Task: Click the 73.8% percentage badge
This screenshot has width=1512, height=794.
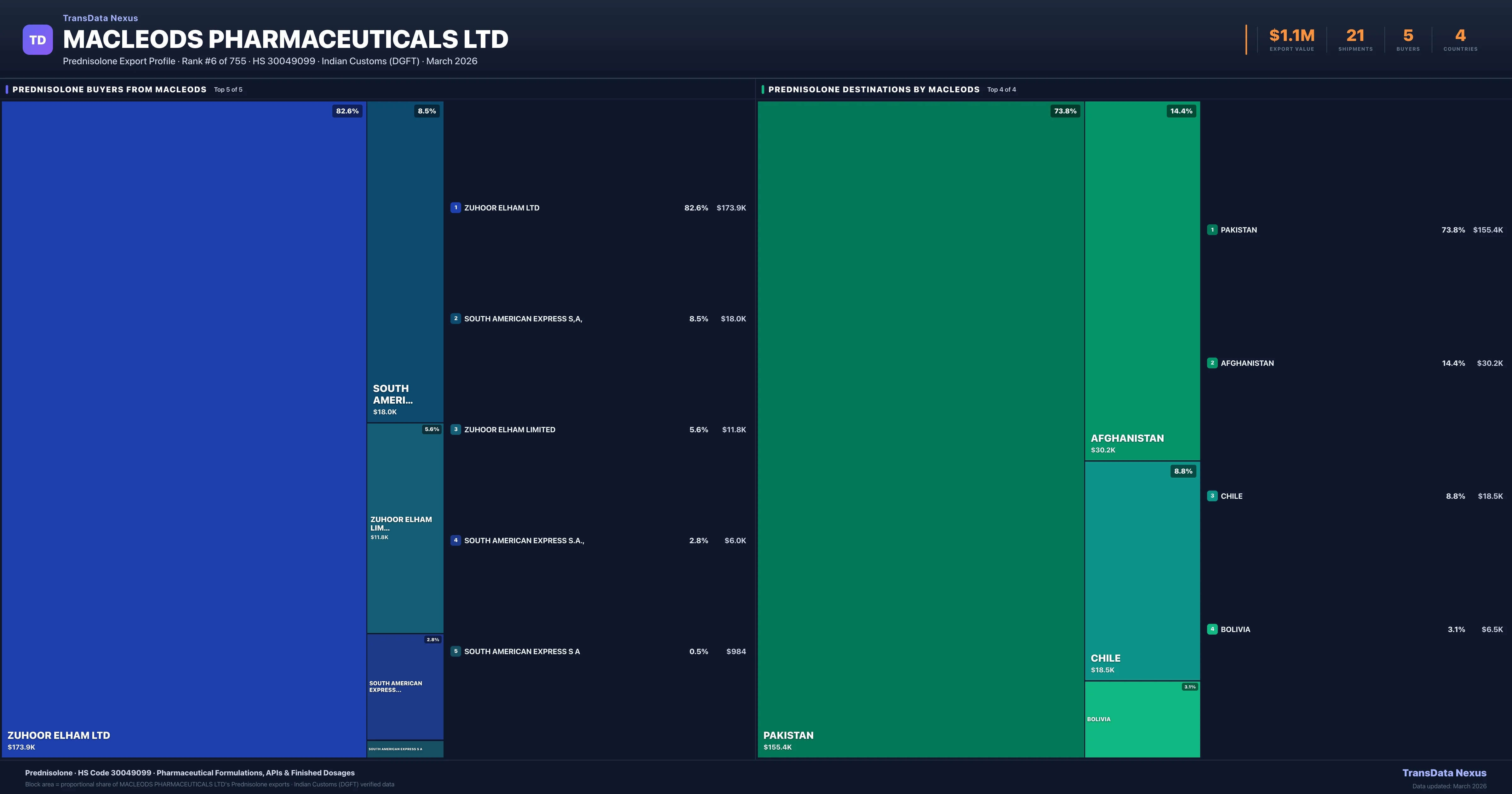Action: [1065, 111]
